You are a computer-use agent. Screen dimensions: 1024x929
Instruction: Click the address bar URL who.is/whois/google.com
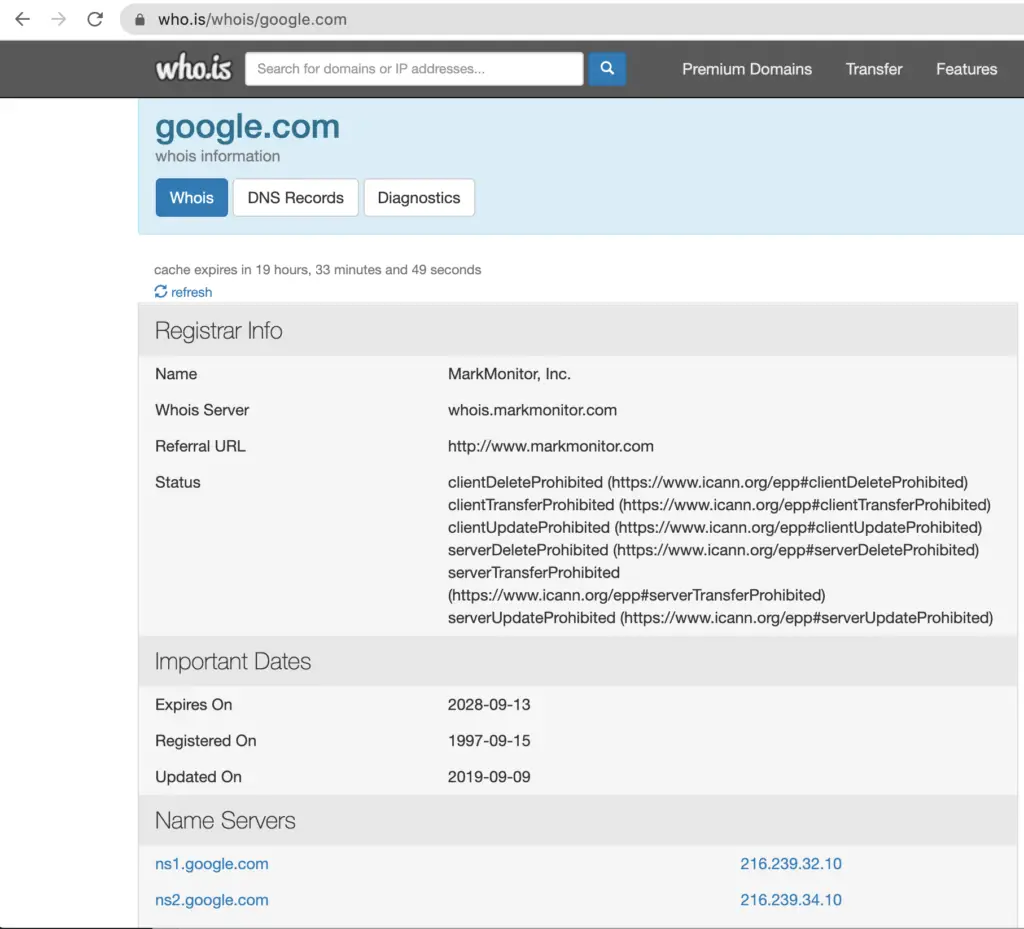[x=252, y=20]
